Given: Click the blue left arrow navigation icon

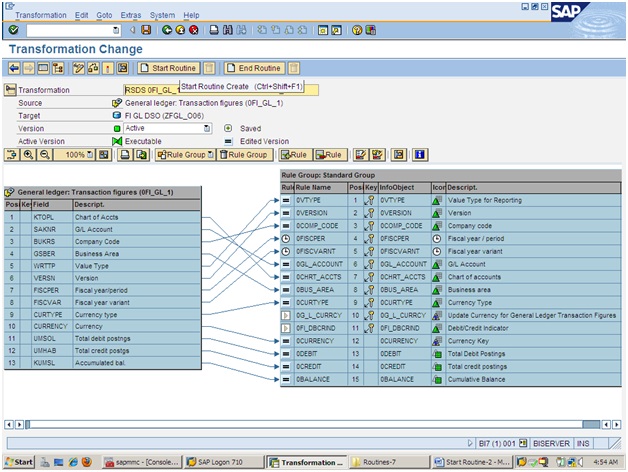Looking at the screenshot, I should [14, 68].
